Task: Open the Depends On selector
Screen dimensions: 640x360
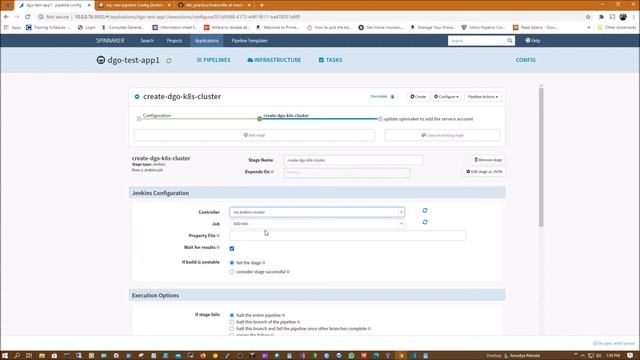Action: (347, 172)
